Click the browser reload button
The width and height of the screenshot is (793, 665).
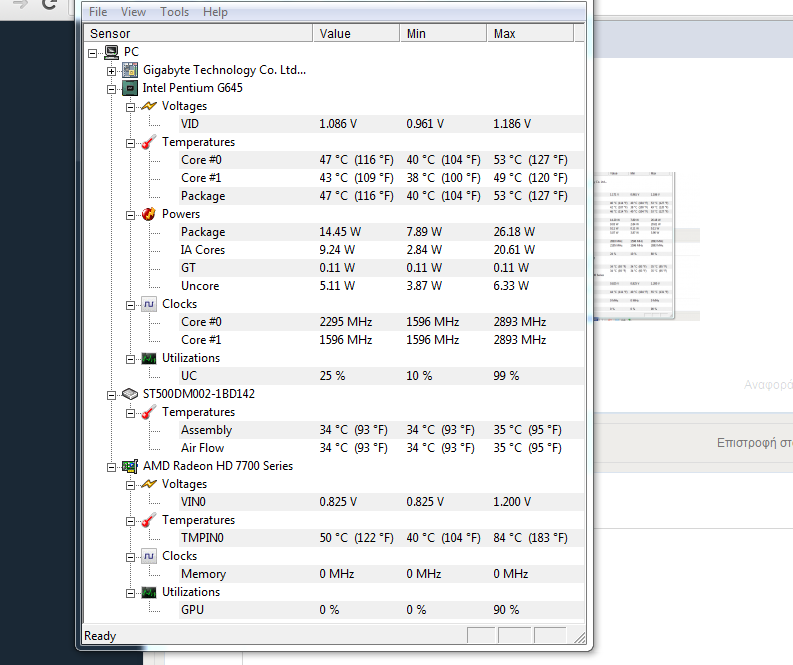point(49,5)
